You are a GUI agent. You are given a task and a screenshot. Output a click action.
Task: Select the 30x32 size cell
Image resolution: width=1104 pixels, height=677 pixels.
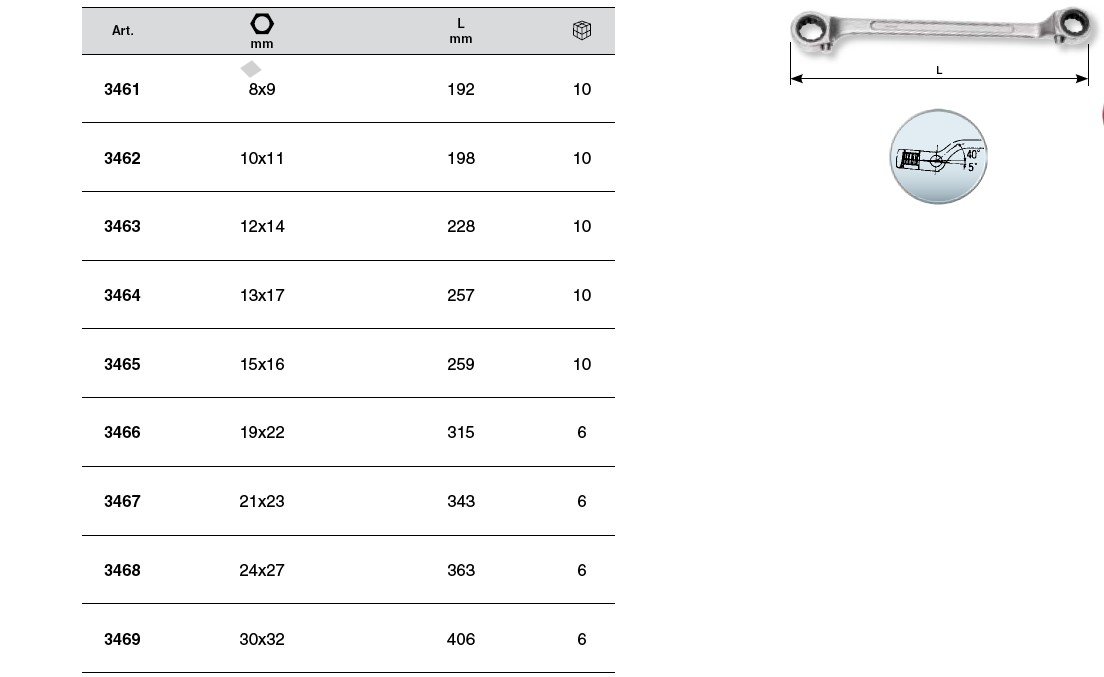pyautogui.click(x=262, y=640)
